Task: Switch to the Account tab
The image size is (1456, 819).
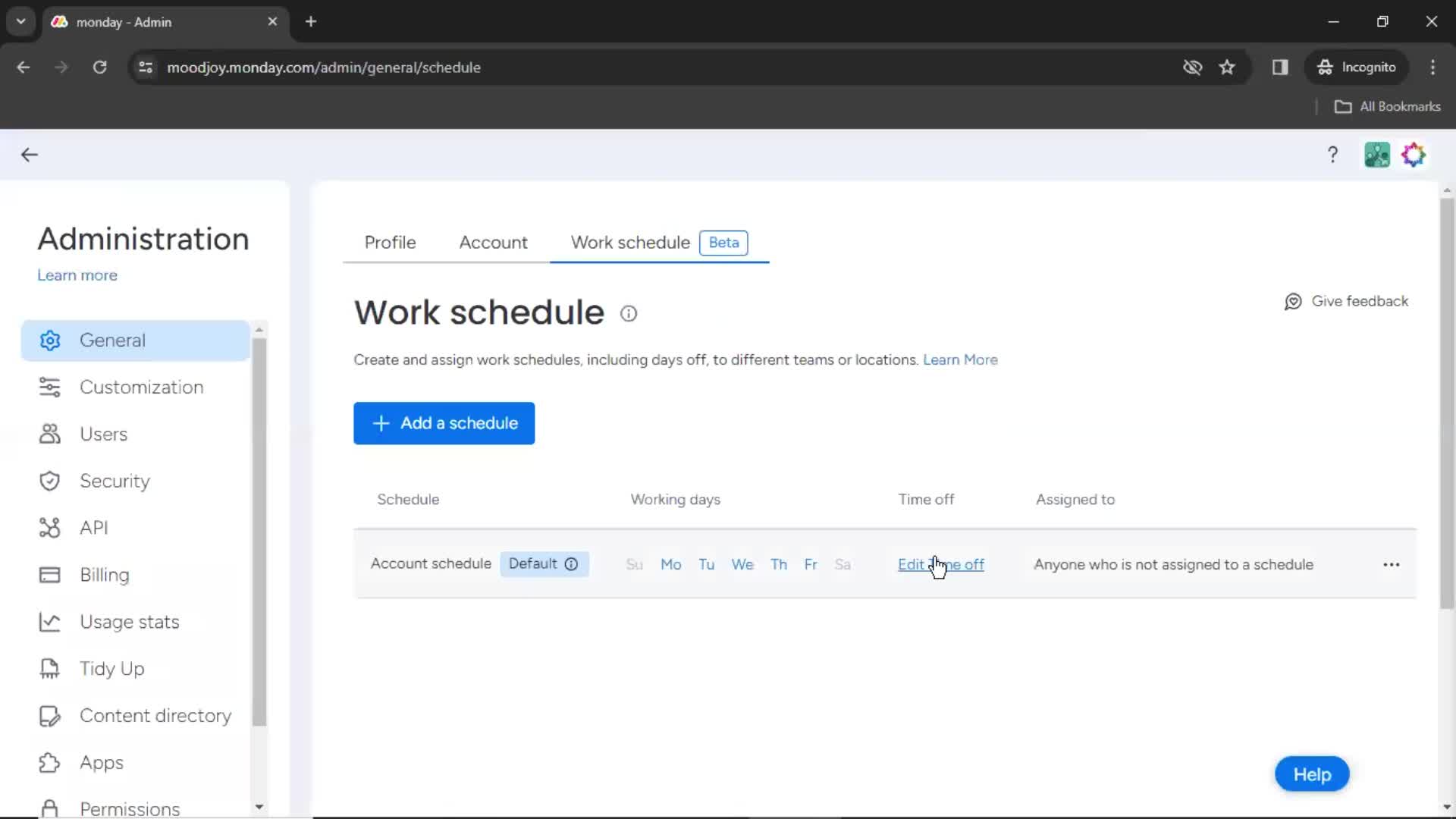Action: pyautogui.click(x=493, y=242)
